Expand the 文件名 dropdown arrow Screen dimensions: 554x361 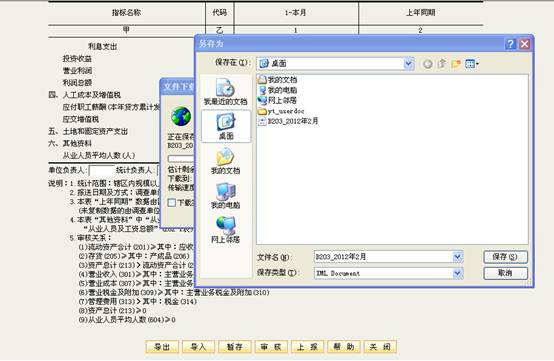click(x=458, y=256)
